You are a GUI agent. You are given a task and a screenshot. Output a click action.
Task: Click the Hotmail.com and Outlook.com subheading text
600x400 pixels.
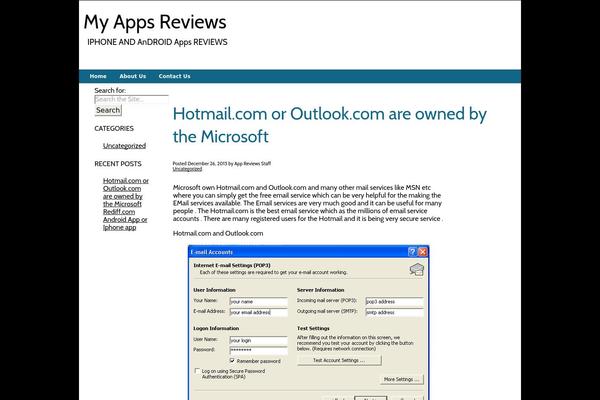pyautogui.click(x=218, y=233)
